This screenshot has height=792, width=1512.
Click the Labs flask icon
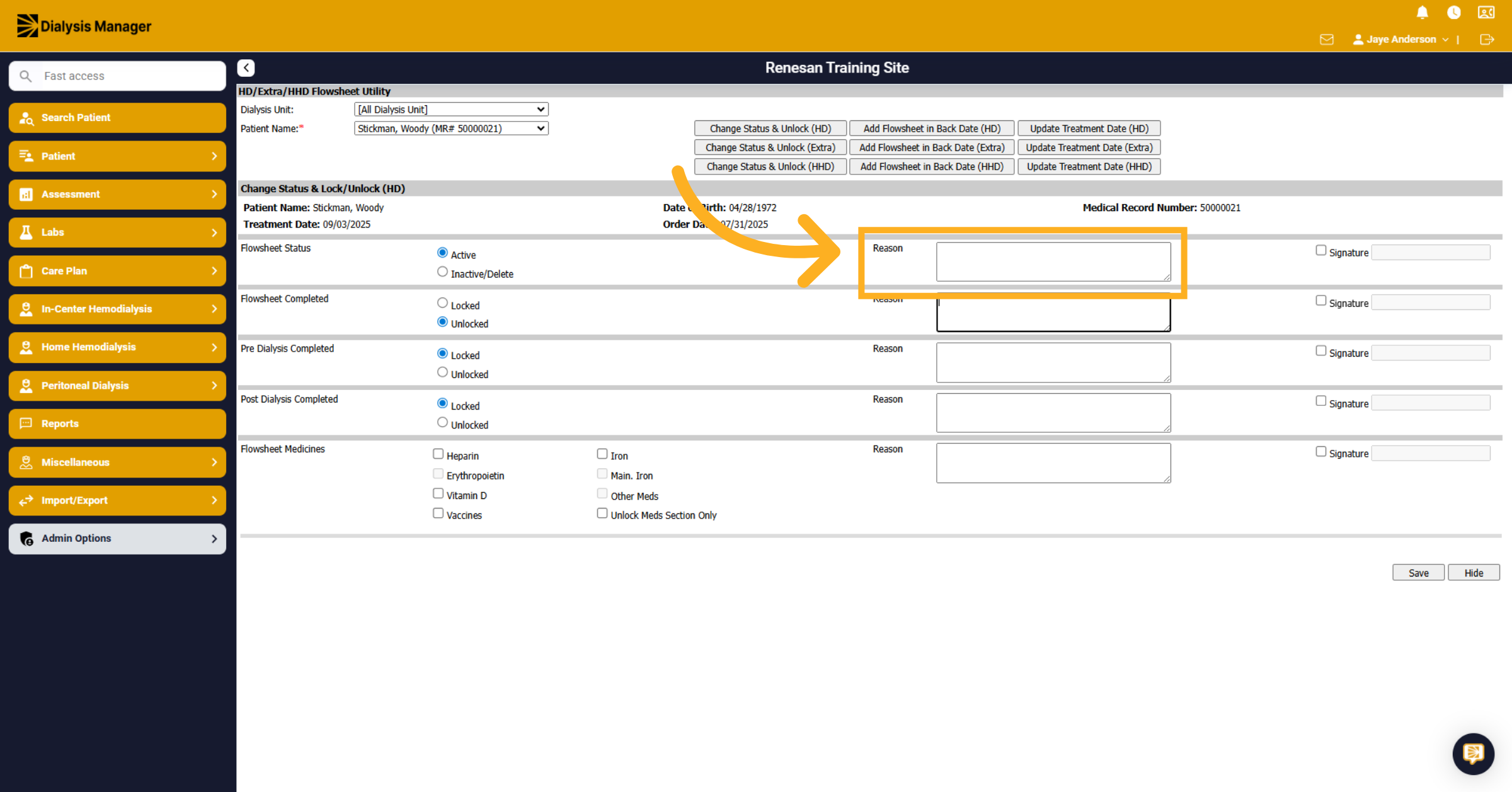pos(26,232)
